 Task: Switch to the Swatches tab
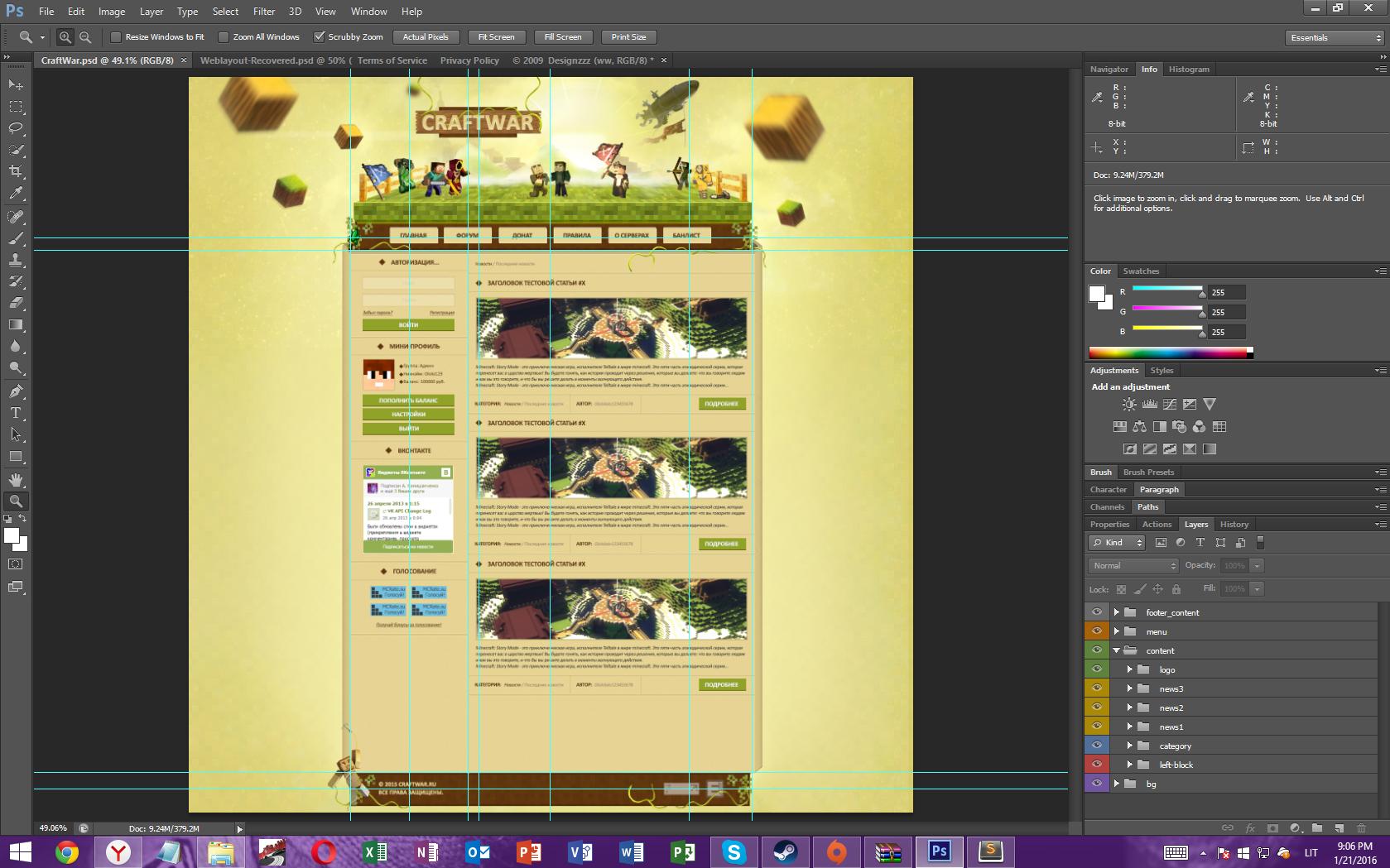tap(1141, 271)
